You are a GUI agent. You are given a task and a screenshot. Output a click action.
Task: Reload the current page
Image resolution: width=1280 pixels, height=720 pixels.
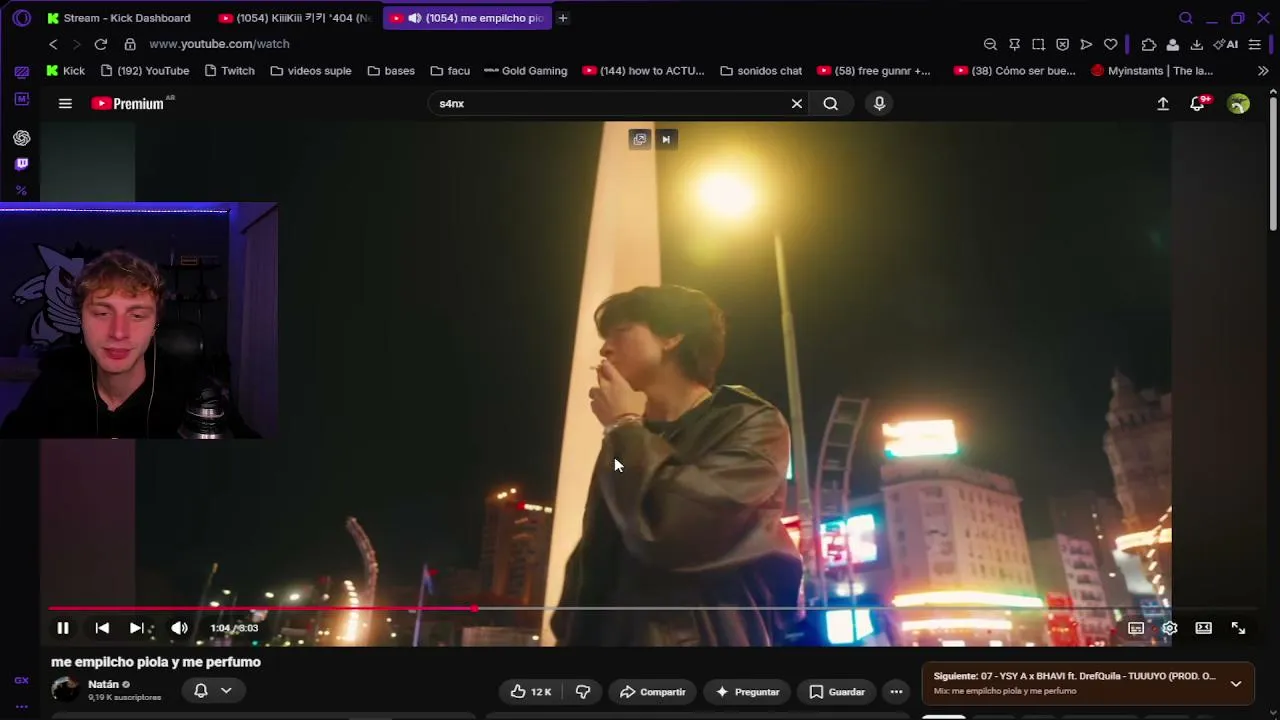tap(101, 44)
